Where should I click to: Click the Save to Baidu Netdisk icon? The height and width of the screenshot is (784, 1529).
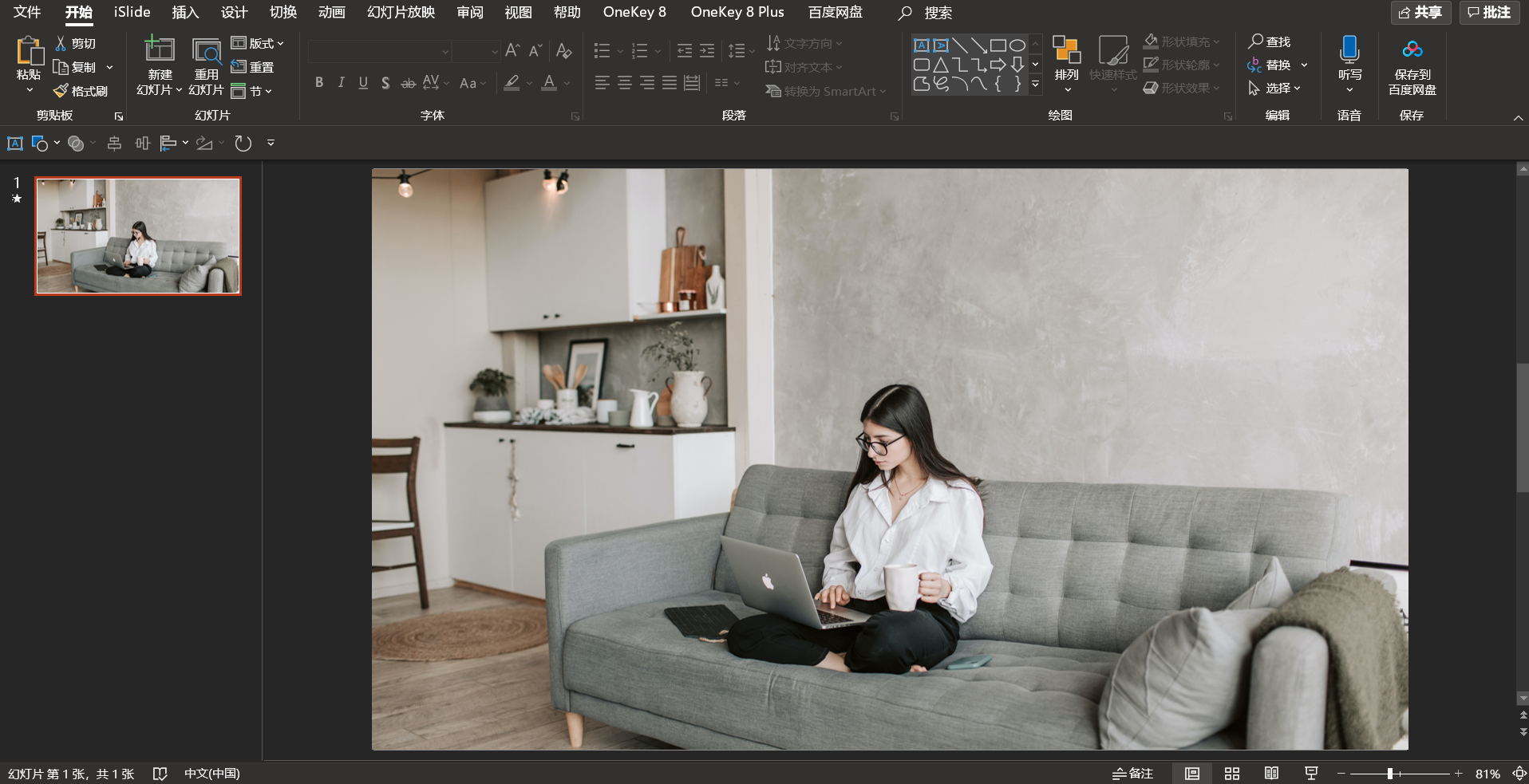coord(1412,50)
